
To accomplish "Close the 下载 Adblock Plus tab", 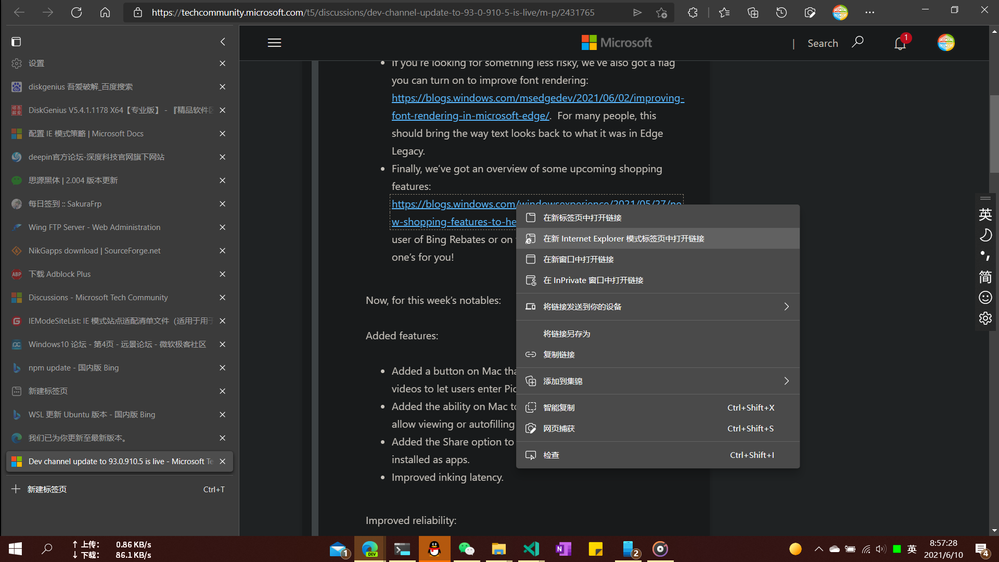I will (222, 274).
